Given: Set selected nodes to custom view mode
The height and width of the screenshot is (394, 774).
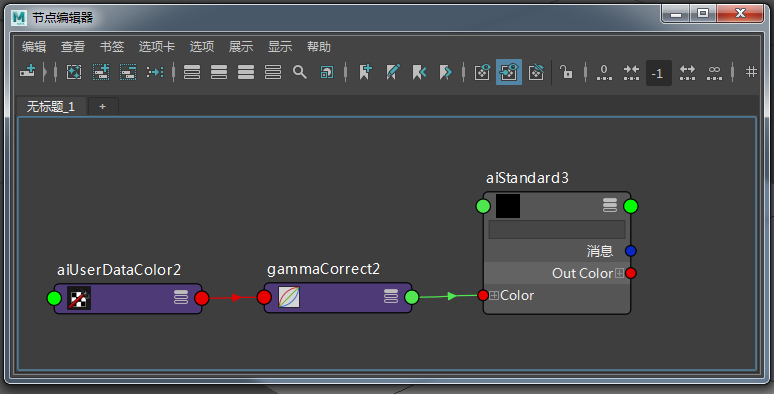Looking at the screenshot, I should click(272, 72).
